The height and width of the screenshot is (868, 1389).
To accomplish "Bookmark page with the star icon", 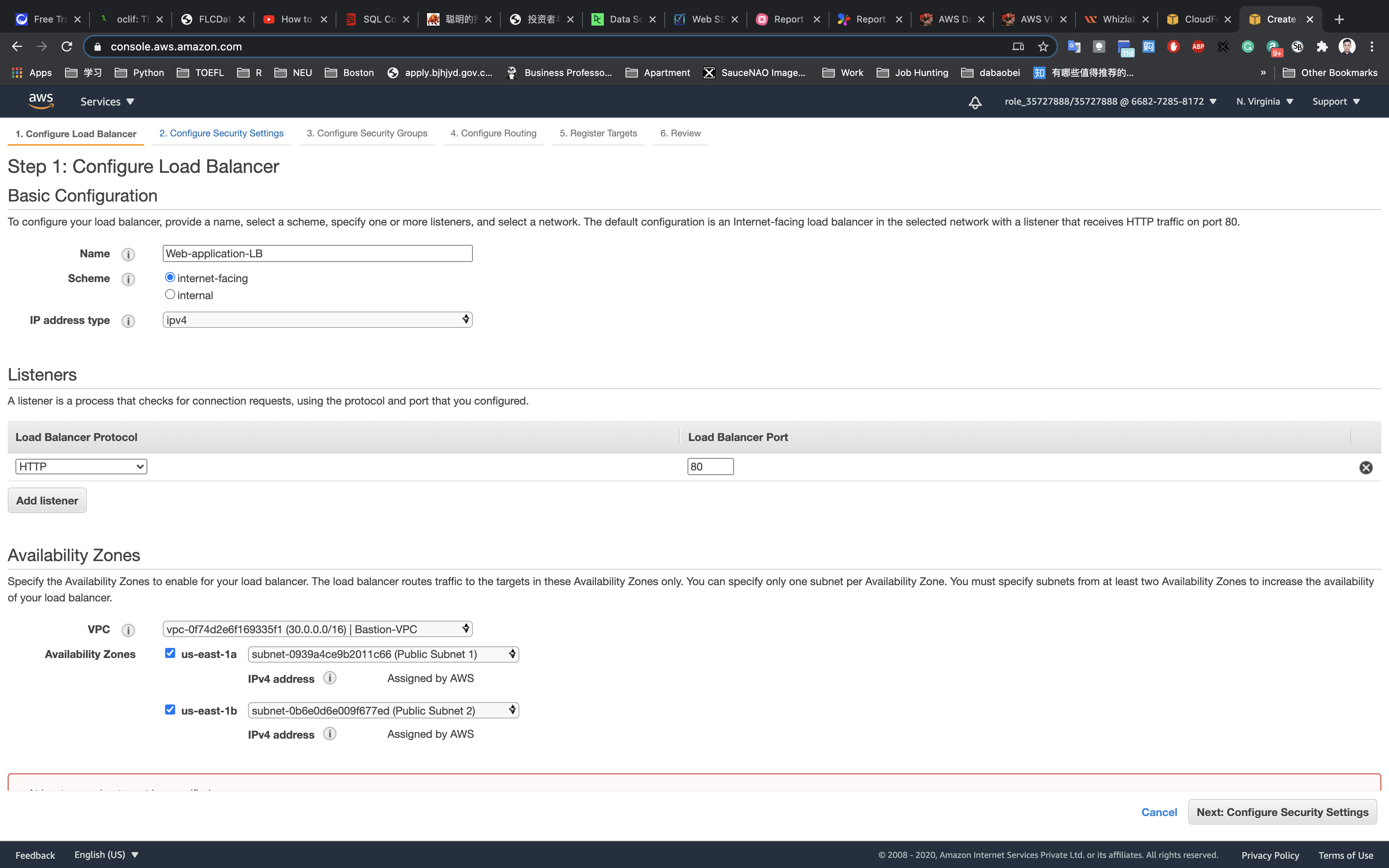I will point(1043,46).
